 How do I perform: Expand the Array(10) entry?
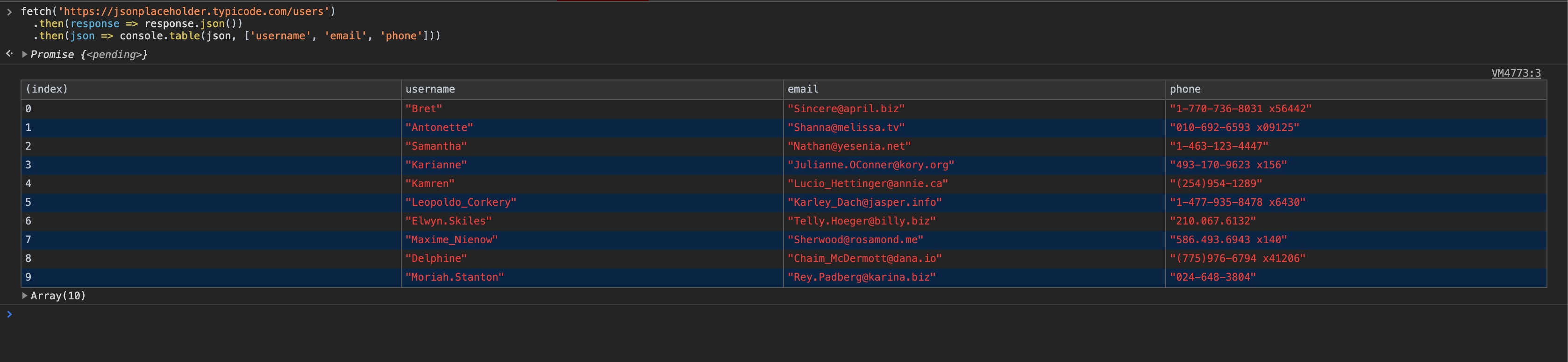24,296
